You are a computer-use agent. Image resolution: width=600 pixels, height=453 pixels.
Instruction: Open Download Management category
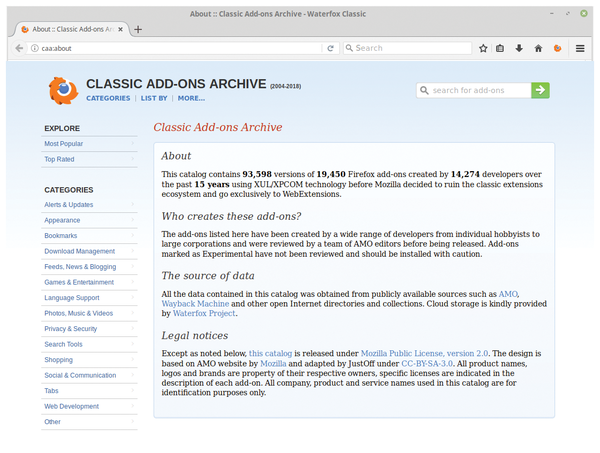(x=89, y=251)
